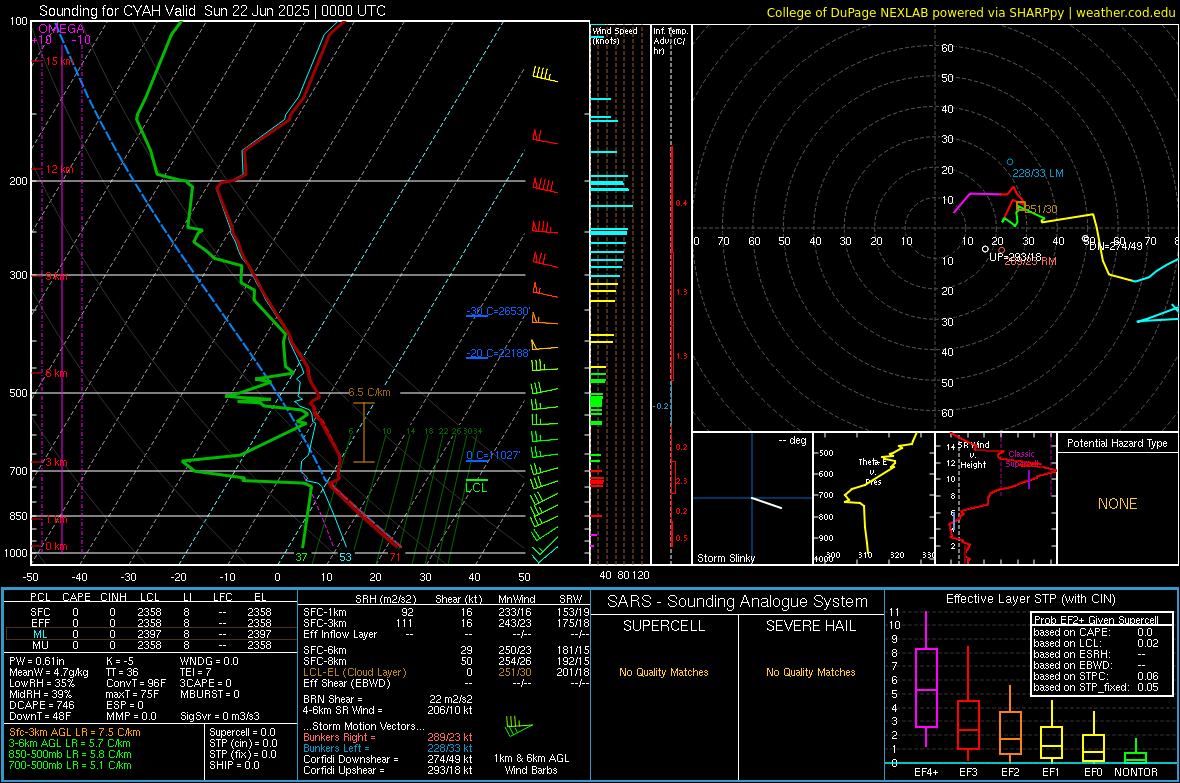Click the Bunkers Right storm motion row
Screen dimensions: 1180x783
[x=388, y=737]
